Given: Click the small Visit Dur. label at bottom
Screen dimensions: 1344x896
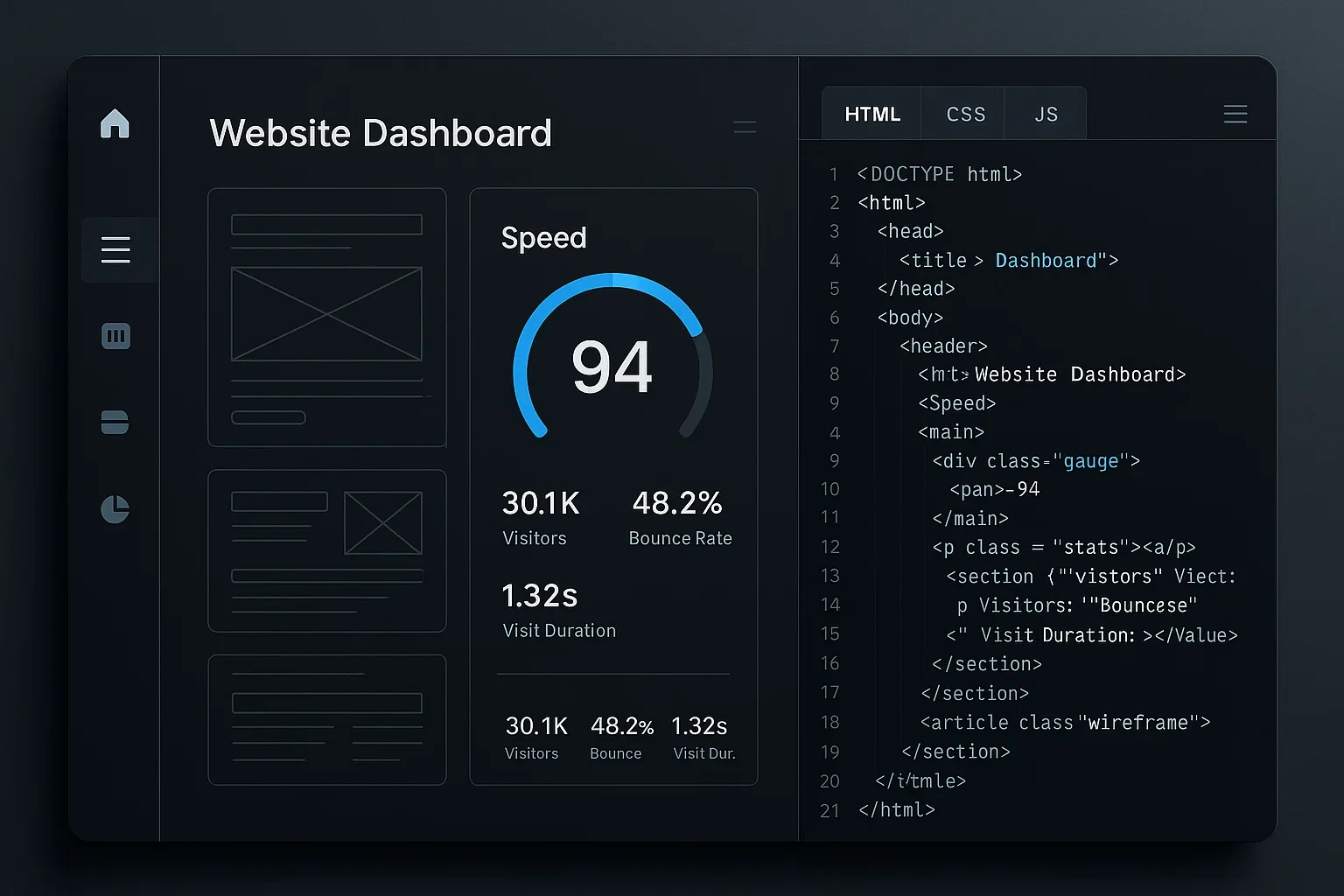Looking at the screenshot, I should (704, 753).
